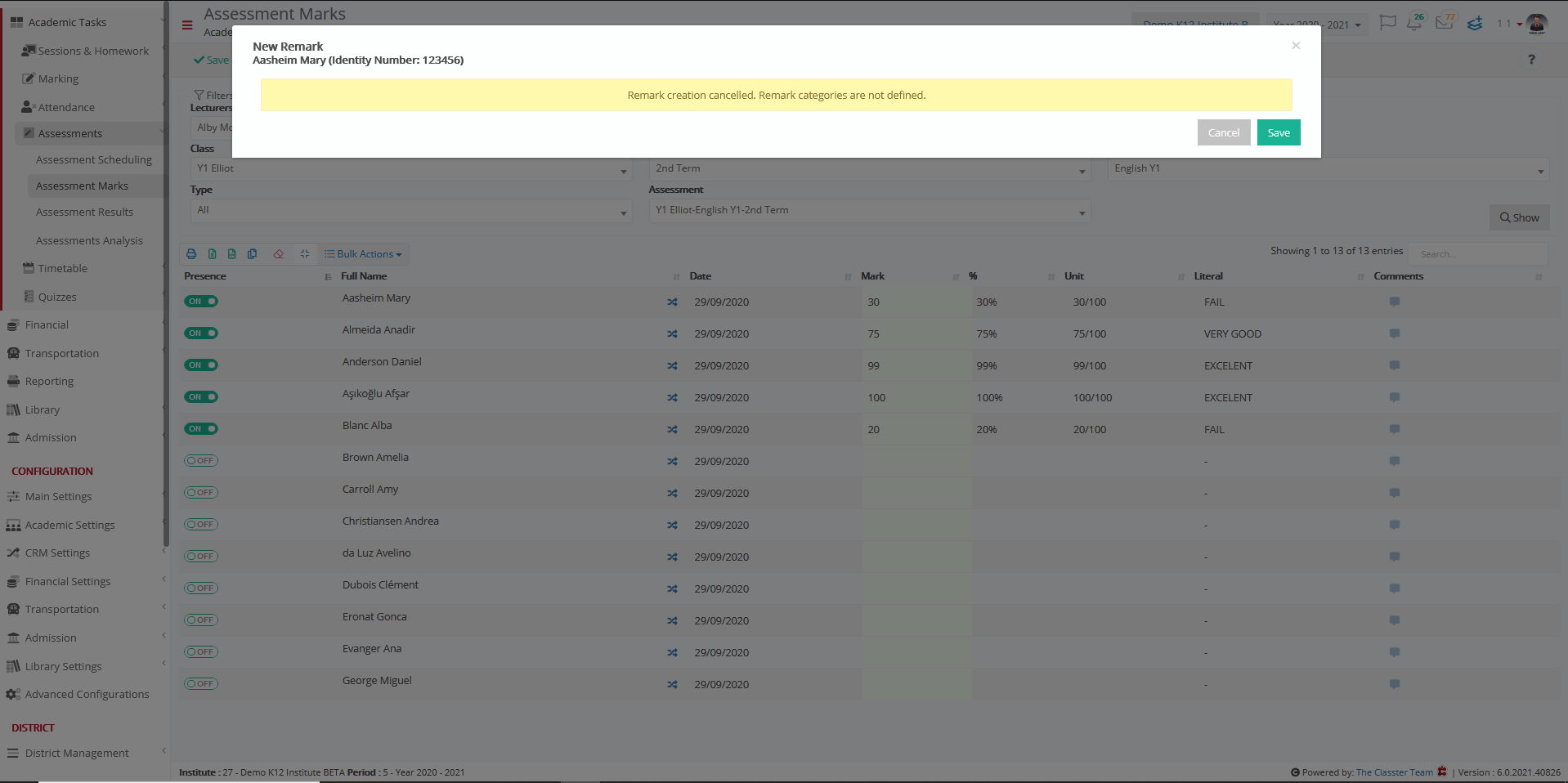Click the copy icon in the table toolbar
Screen dimensions: 1568x783
click(252, 254)
